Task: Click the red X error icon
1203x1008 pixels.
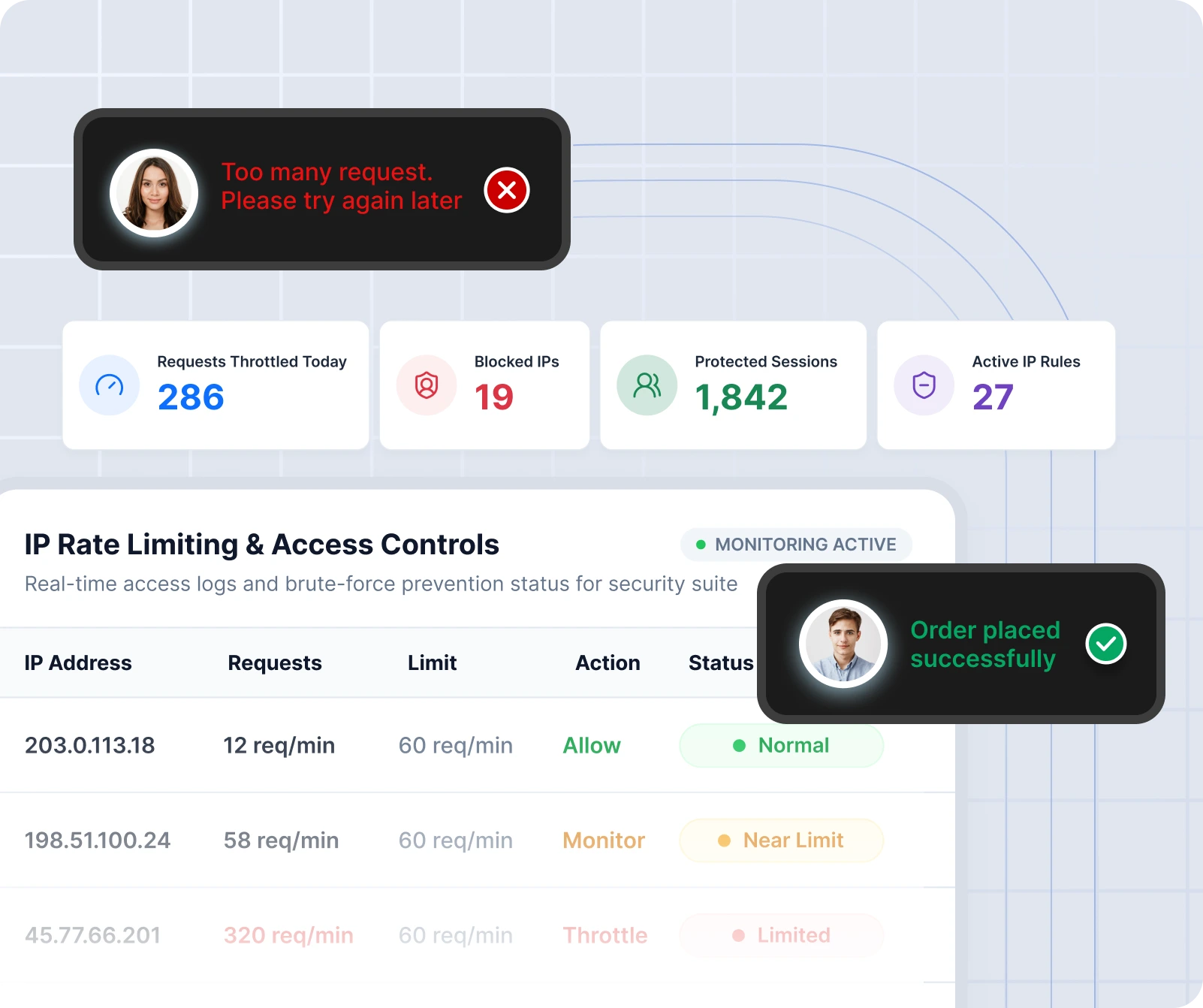Action: (x=507, y=190)
